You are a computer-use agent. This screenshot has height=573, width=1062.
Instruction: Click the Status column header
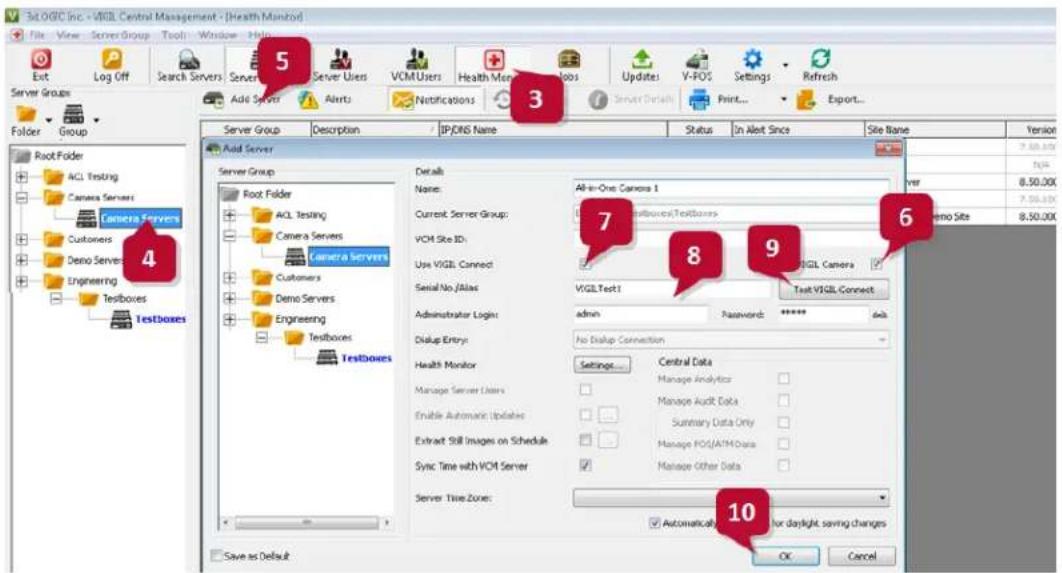(x=699, y=129)
